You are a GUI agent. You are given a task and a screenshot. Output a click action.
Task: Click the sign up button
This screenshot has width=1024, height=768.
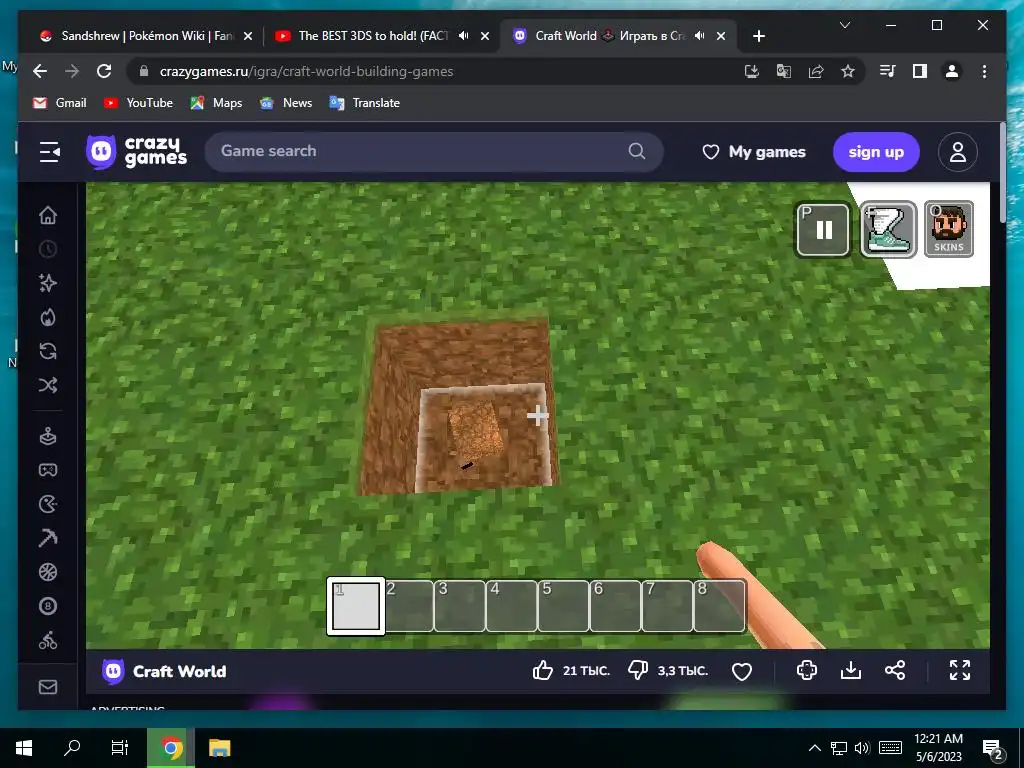[876, 152]
